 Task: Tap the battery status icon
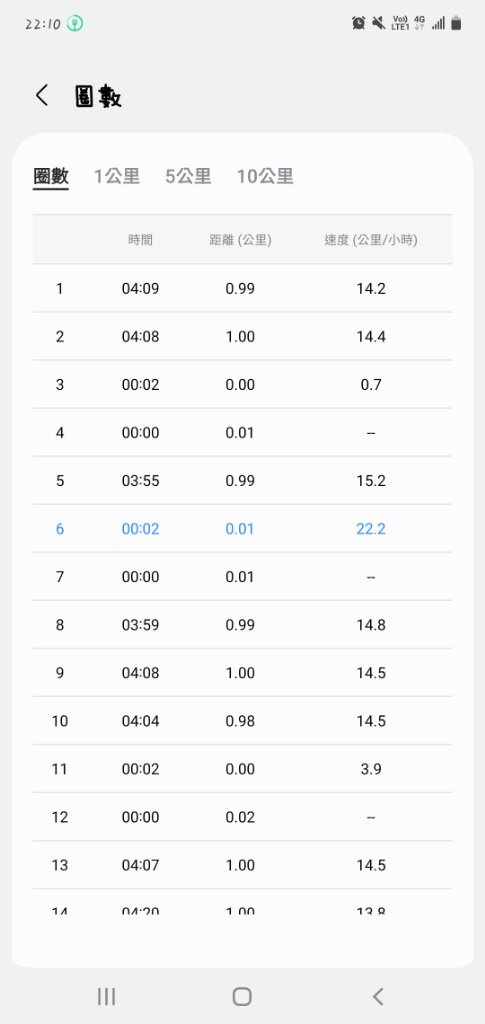pos(456,23)
